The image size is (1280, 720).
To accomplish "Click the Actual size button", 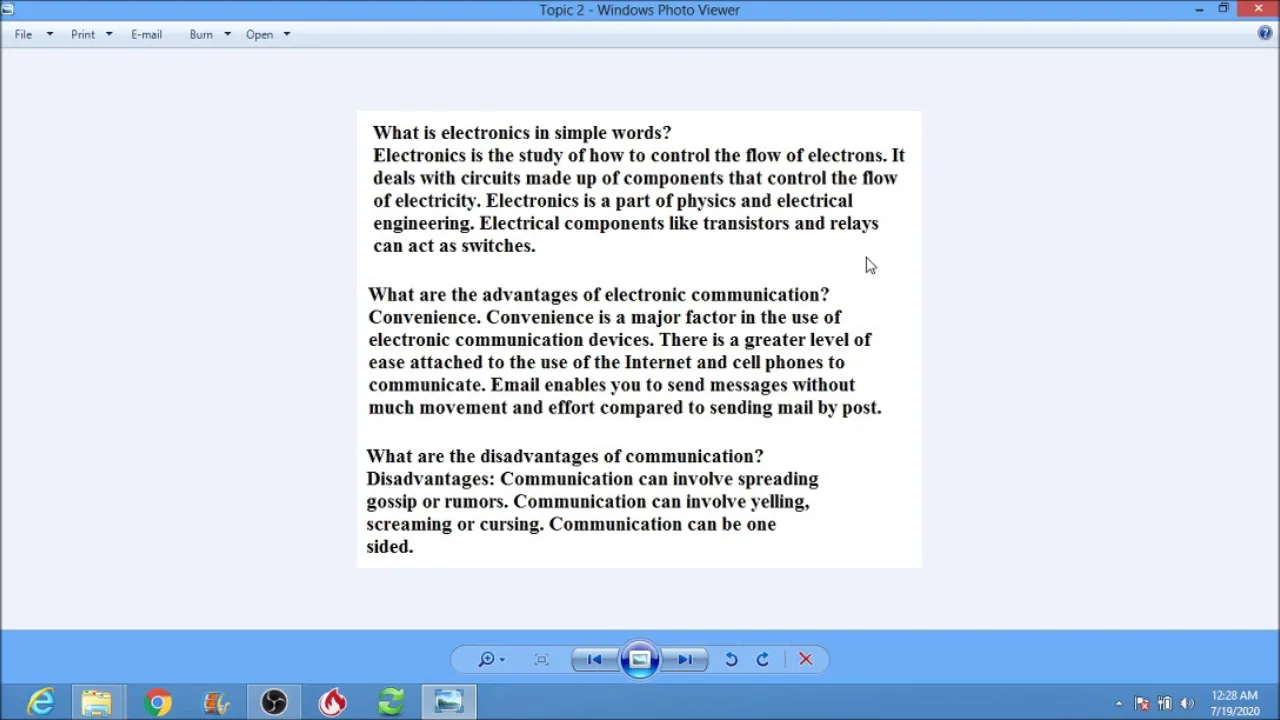I will pos(541,659).
